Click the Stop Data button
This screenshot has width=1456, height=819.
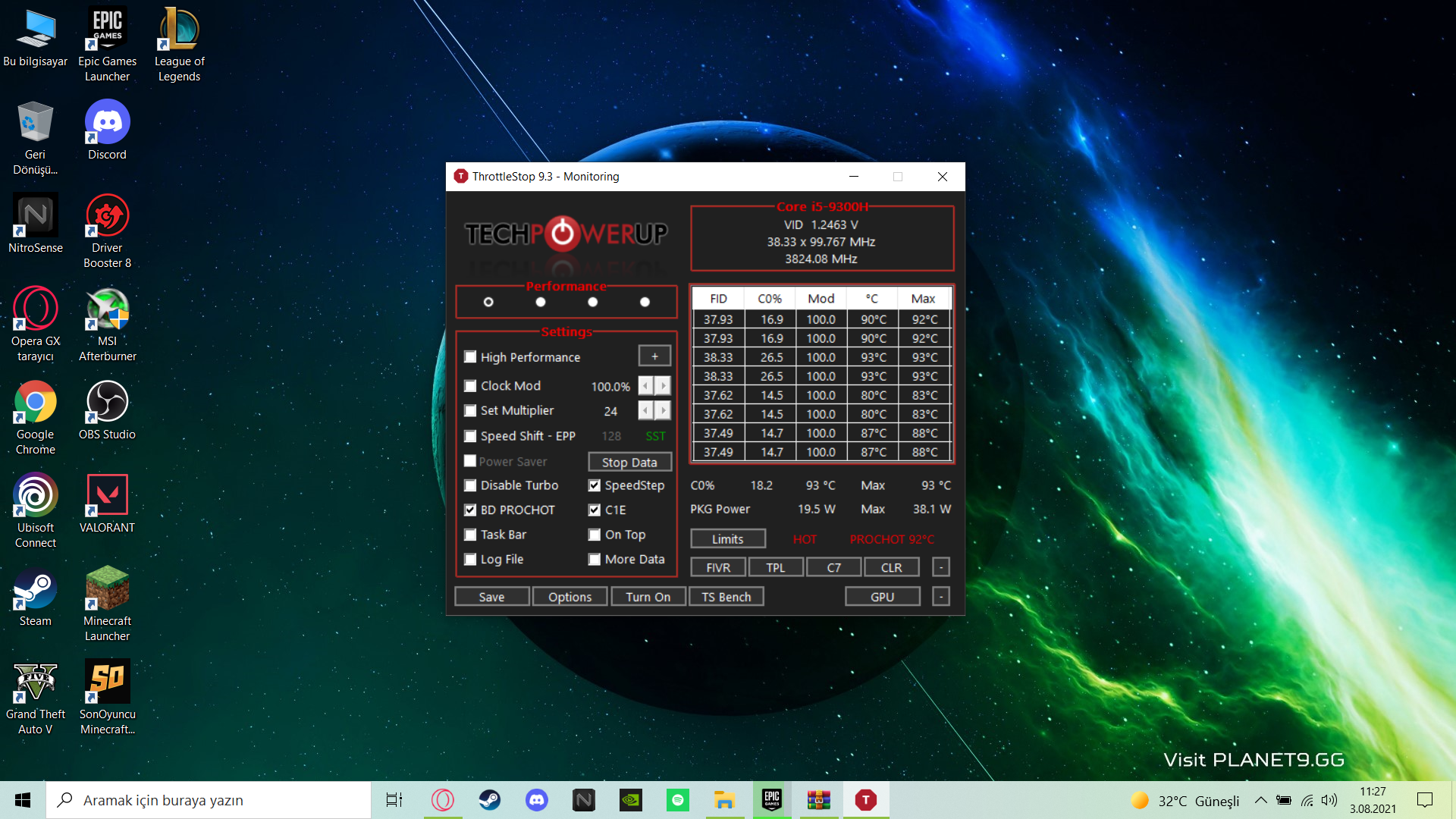(x=629, y=462)
